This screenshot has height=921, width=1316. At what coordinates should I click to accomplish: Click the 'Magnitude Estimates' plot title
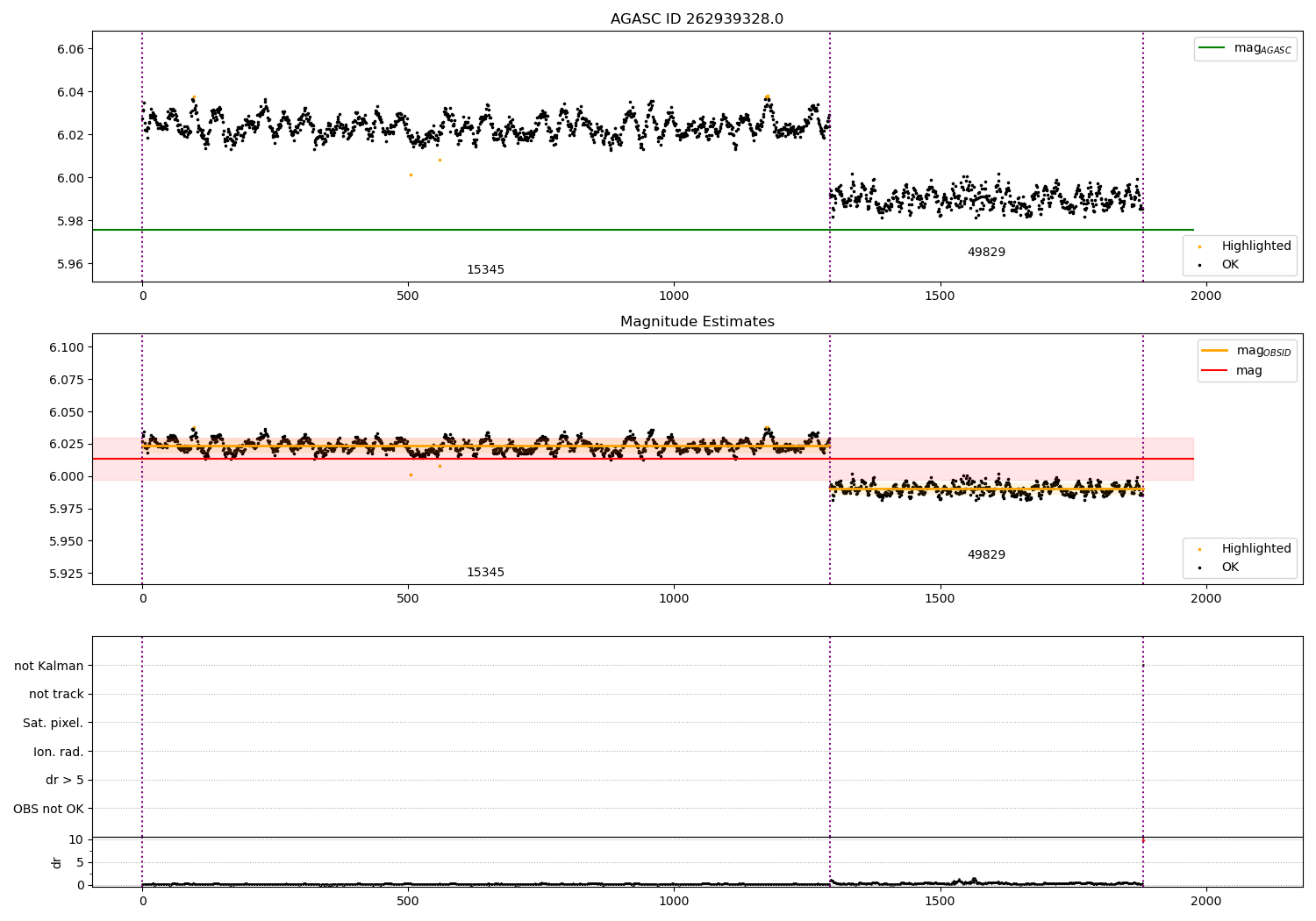697,322
